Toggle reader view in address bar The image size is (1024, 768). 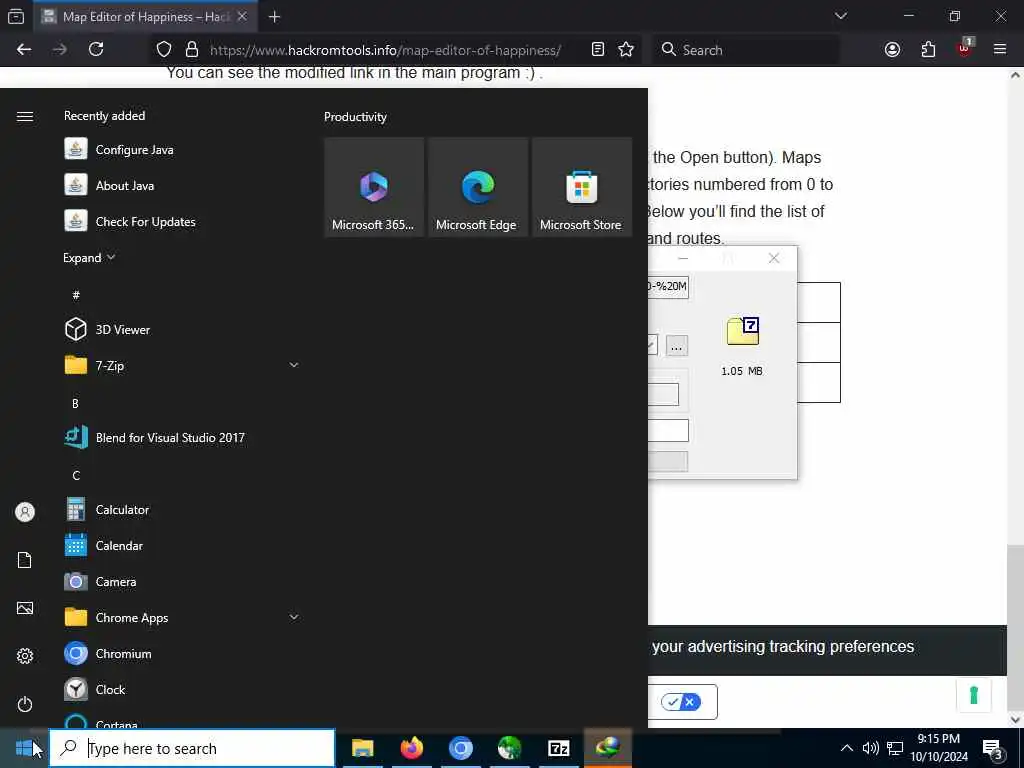click(598, 50)
